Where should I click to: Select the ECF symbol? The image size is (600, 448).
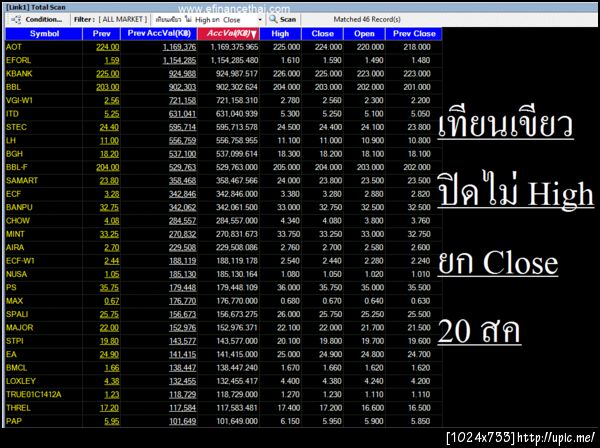click(x=13, y=194)
